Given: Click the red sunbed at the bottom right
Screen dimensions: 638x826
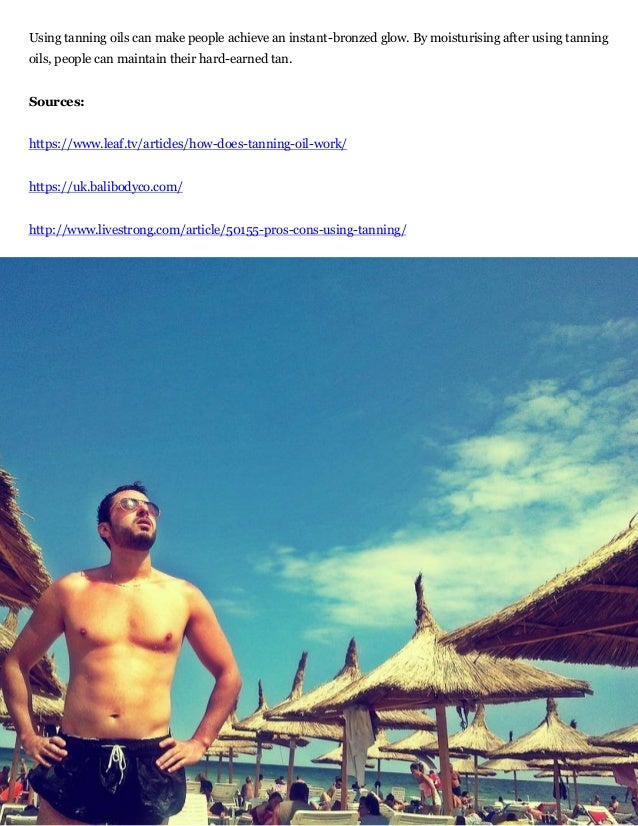Looking at the screenshot, I should tap(598, 814).
